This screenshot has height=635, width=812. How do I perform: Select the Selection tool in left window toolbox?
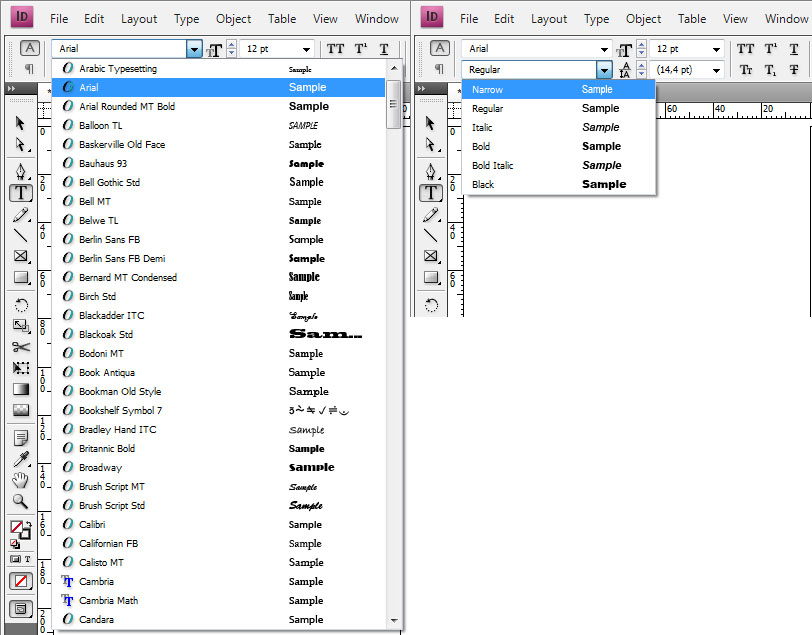click(x=20, y=123)
